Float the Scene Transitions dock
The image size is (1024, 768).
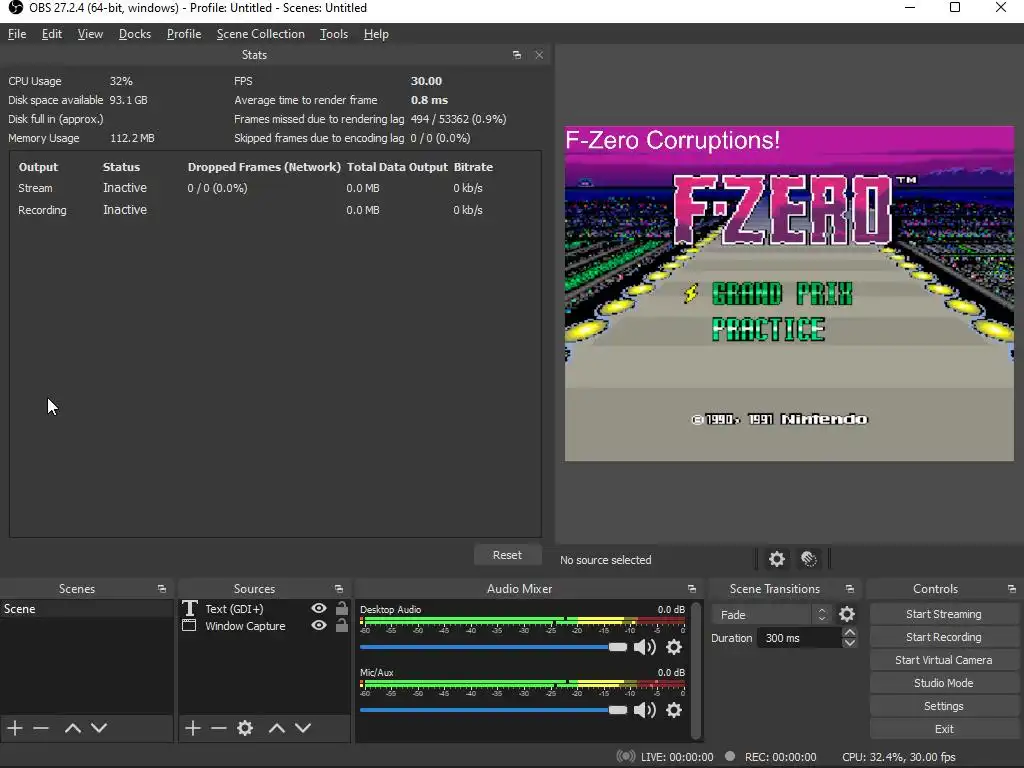tap(849, 589)
